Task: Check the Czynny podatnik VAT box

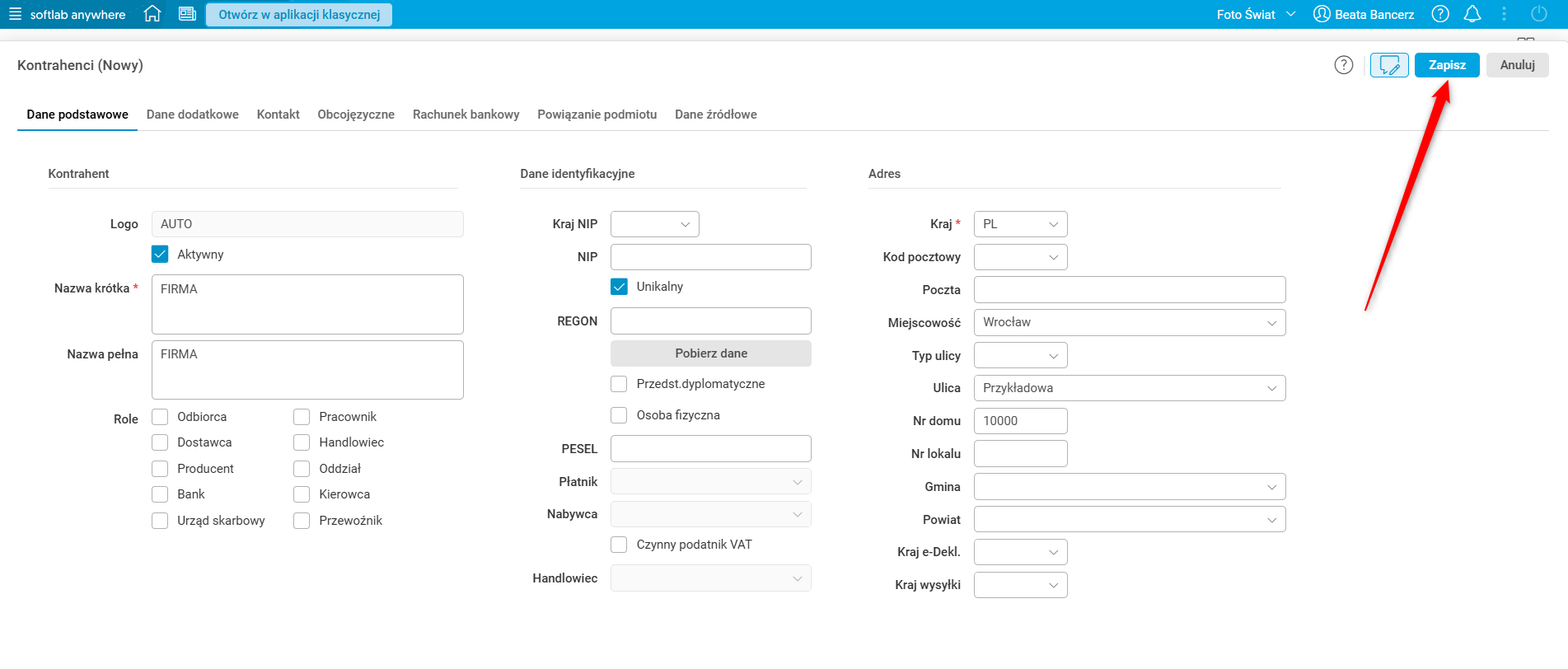Action: coord(619,545)
